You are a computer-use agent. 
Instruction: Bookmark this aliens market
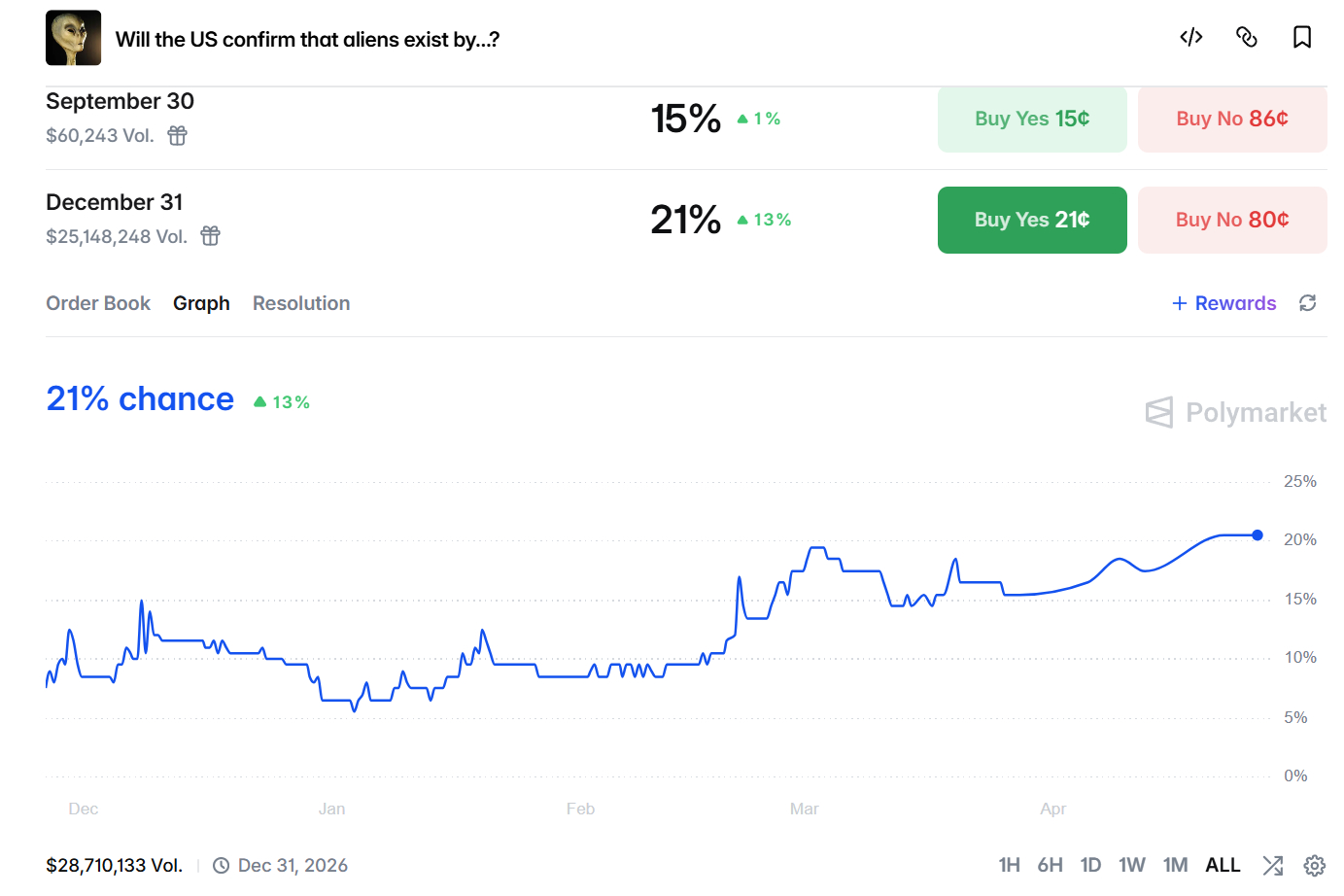coord(1302,37)
